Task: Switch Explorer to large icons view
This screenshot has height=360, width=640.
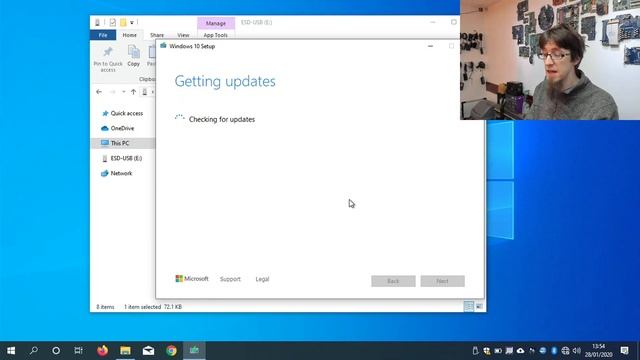Action: (x=479, y=307)
